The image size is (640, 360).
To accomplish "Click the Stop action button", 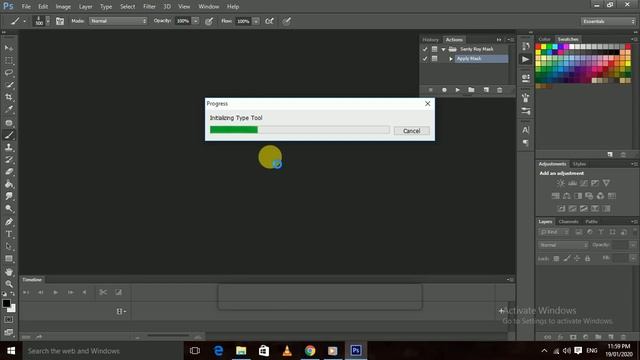I will tap(430, 90).
